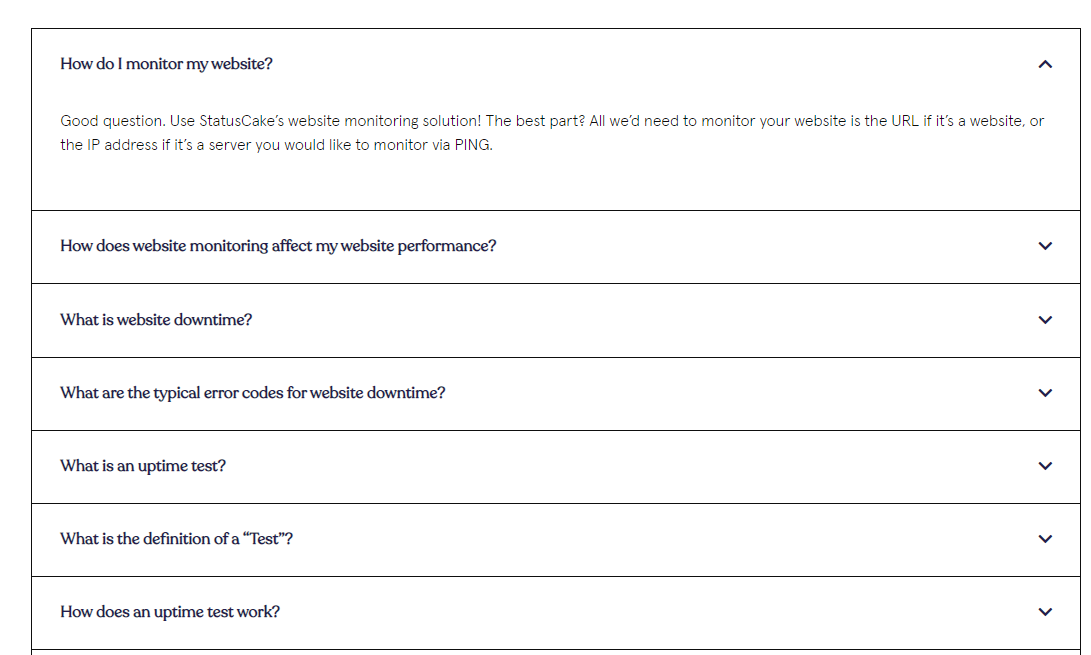Select the 'How does an uptime test work?' title
Viewport: 1091px width, 655px height.
(170, 612)
